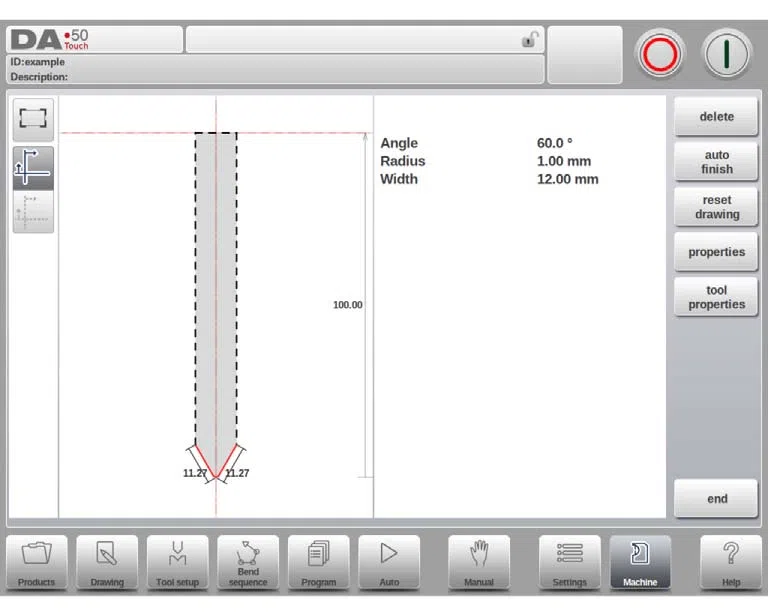Click the fit-to-screen zoom icon

point(33,119)
